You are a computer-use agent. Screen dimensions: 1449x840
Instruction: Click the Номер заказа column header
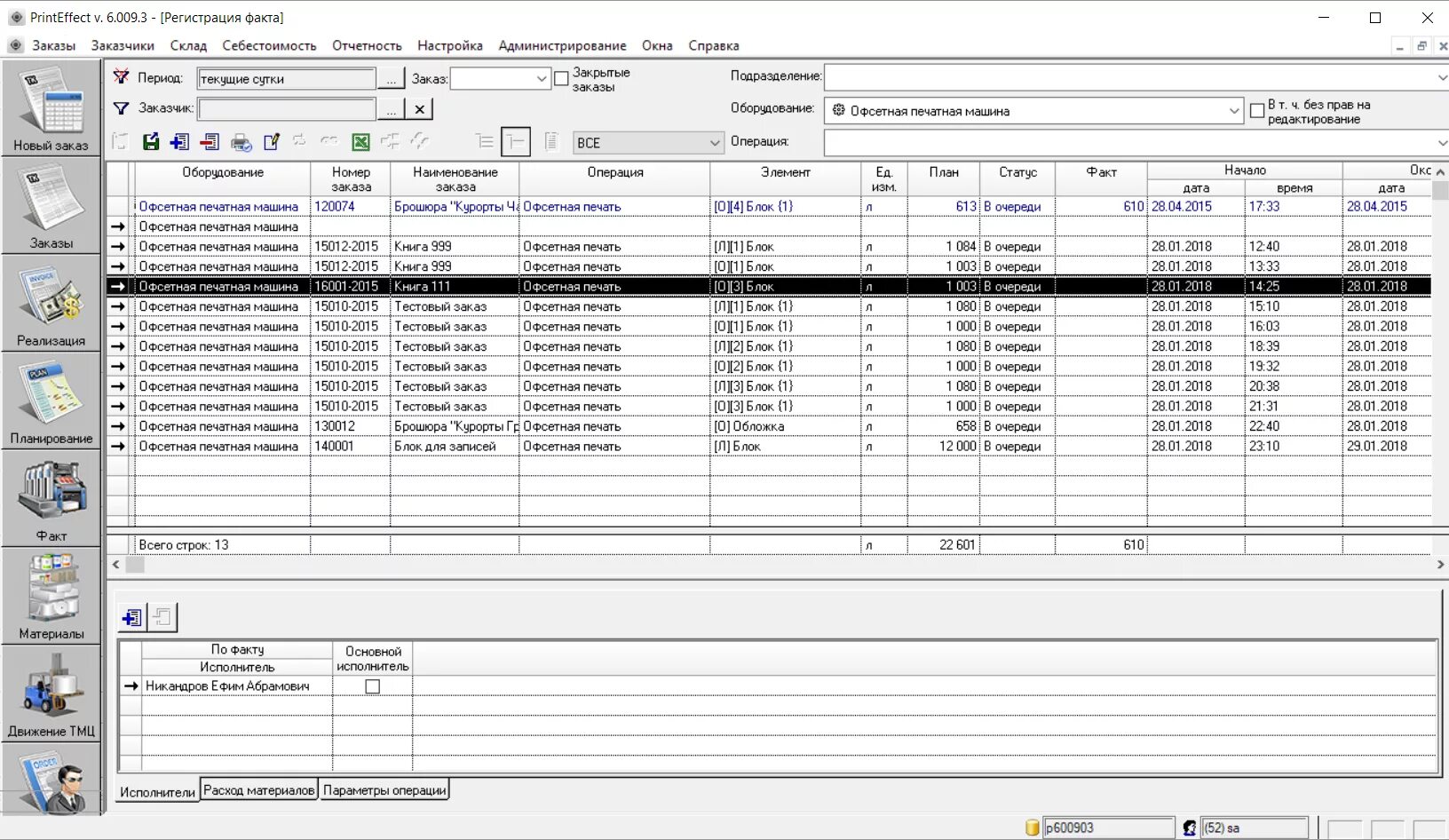351,179
